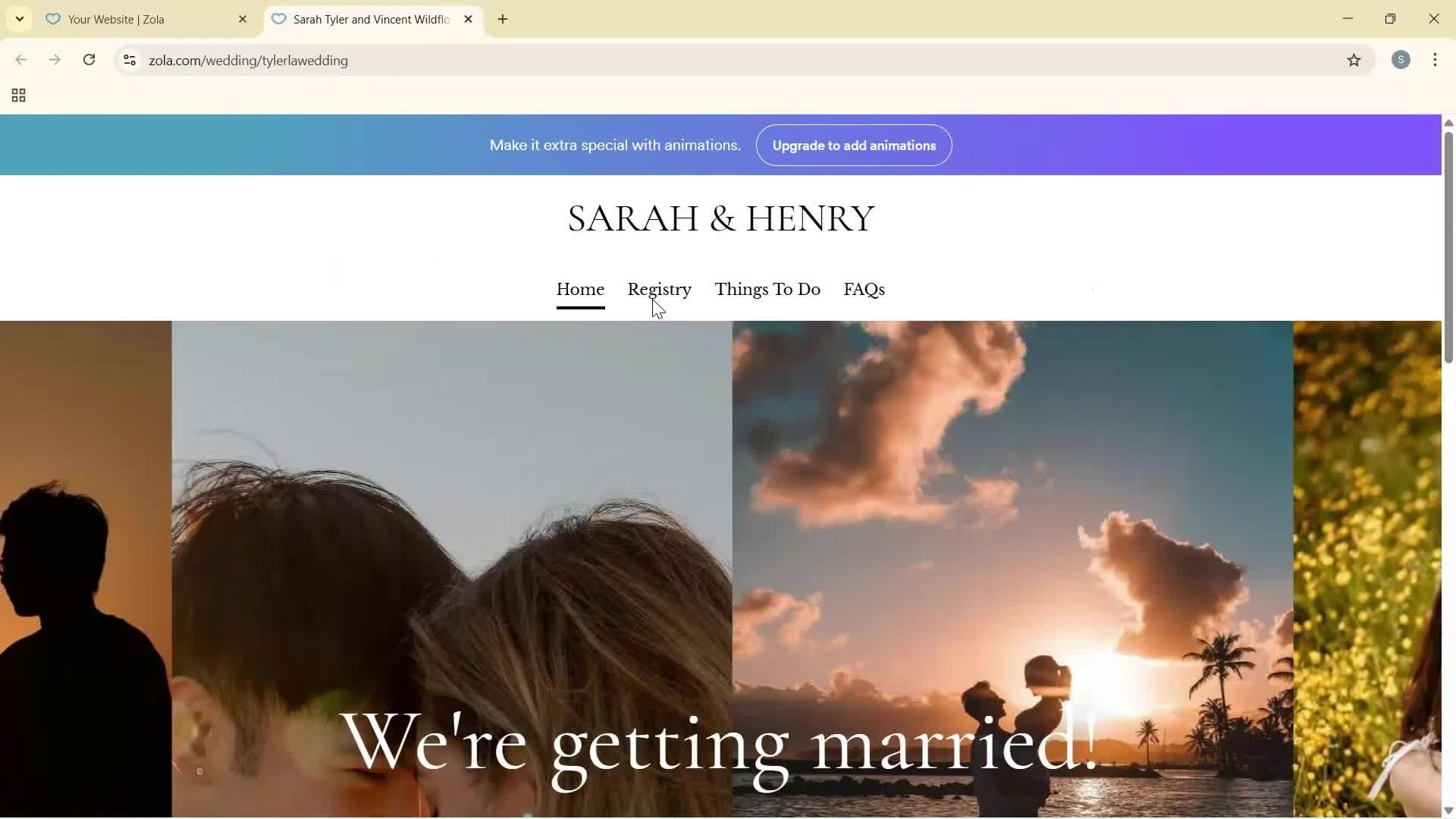Open the tab search dropdown
1456x819 pixels.
pyautogui.click(x=19, y=19)
